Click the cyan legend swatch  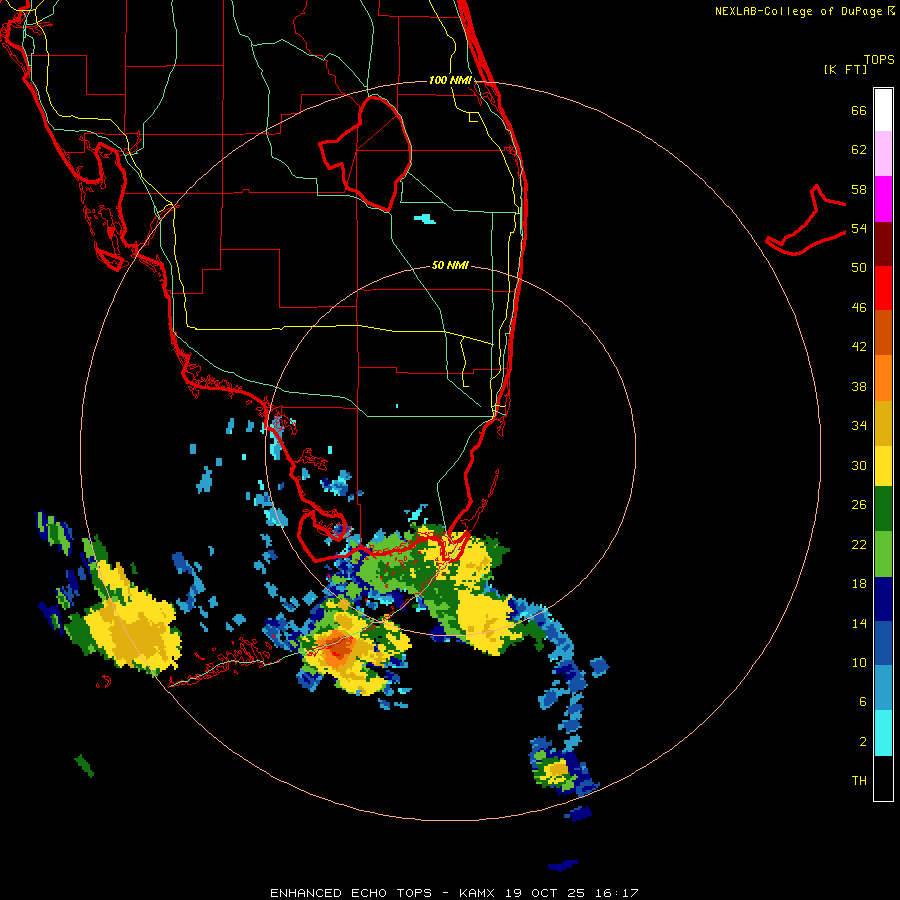pos(883,733)
